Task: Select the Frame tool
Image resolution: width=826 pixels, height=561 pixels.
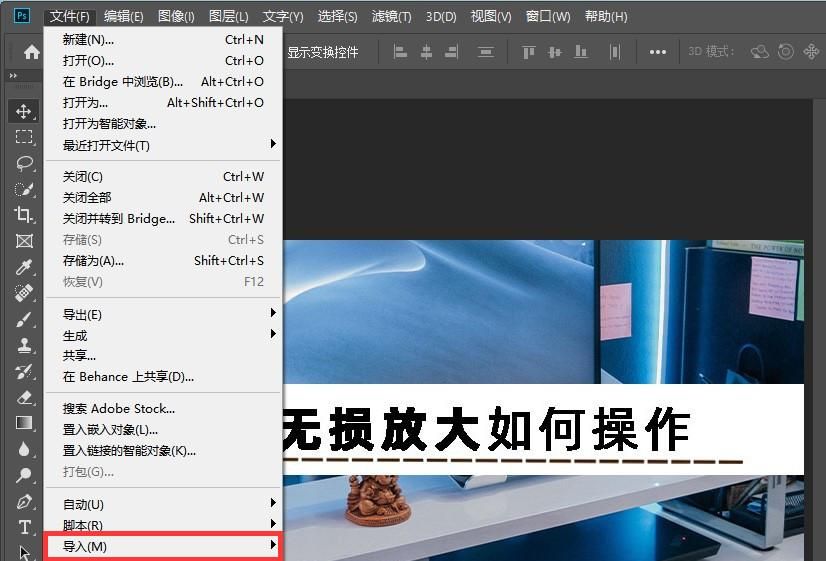Action: pos(24,241)
